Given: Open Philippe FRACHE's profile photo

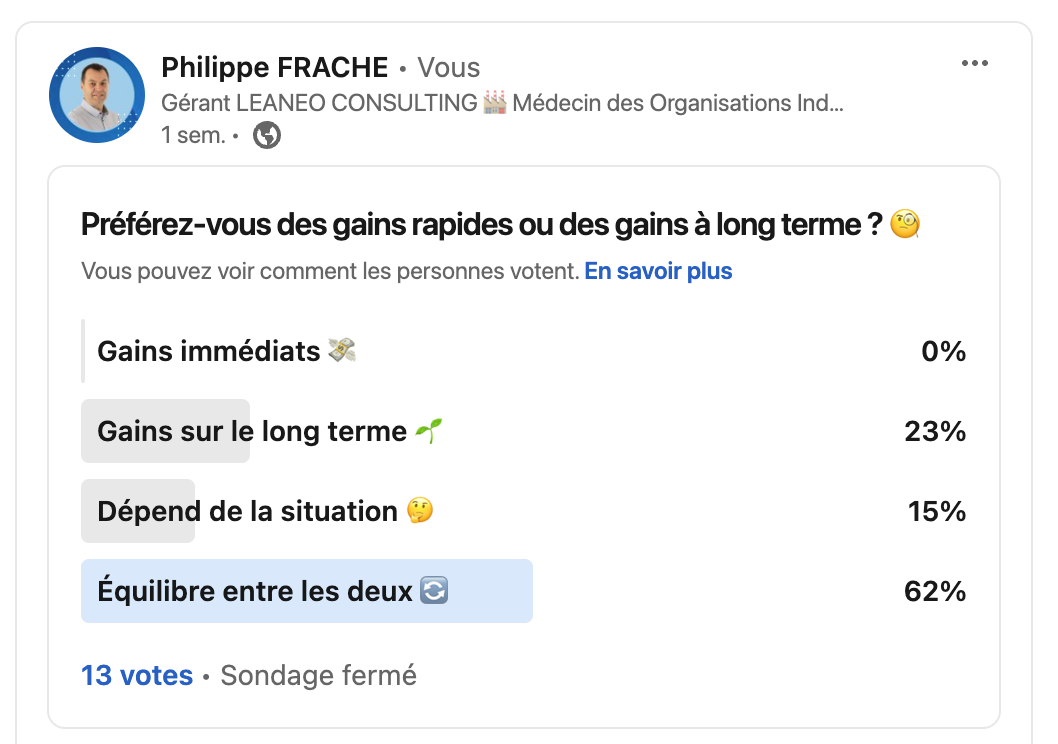Looking at the screenshot, I should pyautogui.click(x=97, y=95).
